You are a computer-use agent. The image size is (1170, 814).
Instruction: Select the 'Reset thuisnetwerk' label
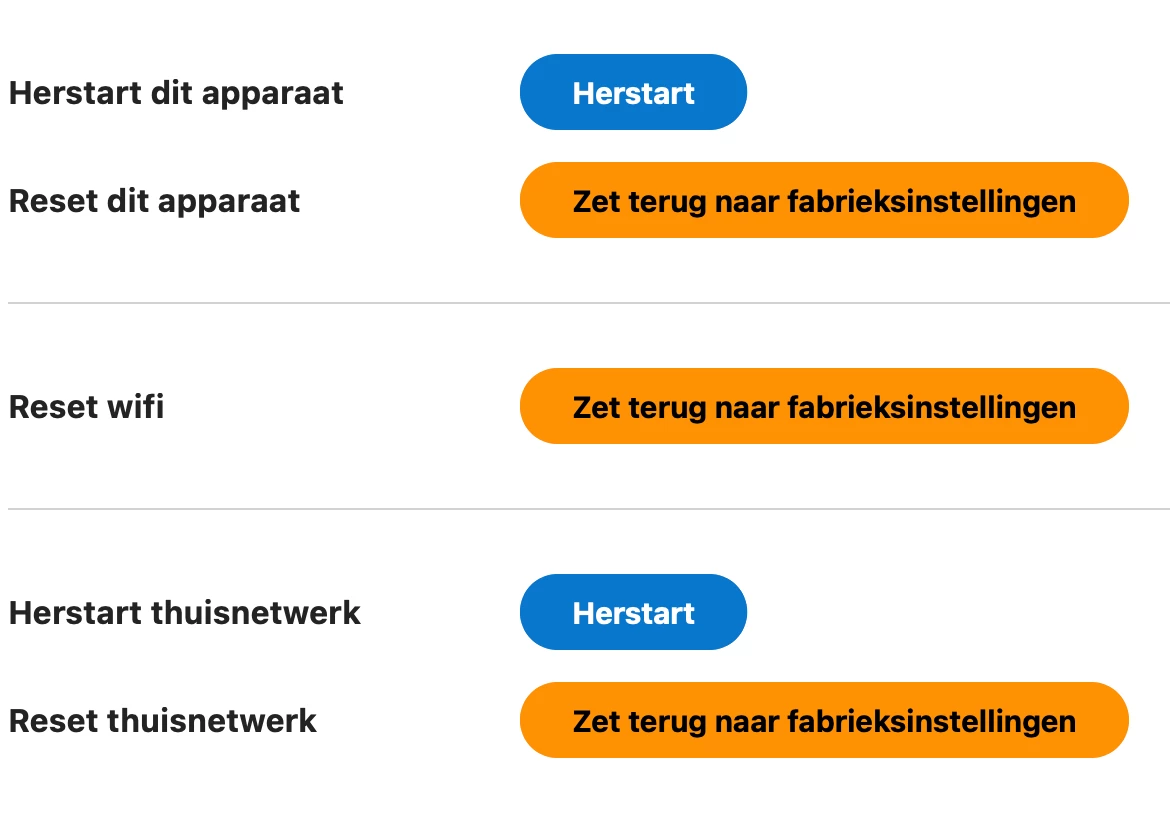(x=162, y=721)
